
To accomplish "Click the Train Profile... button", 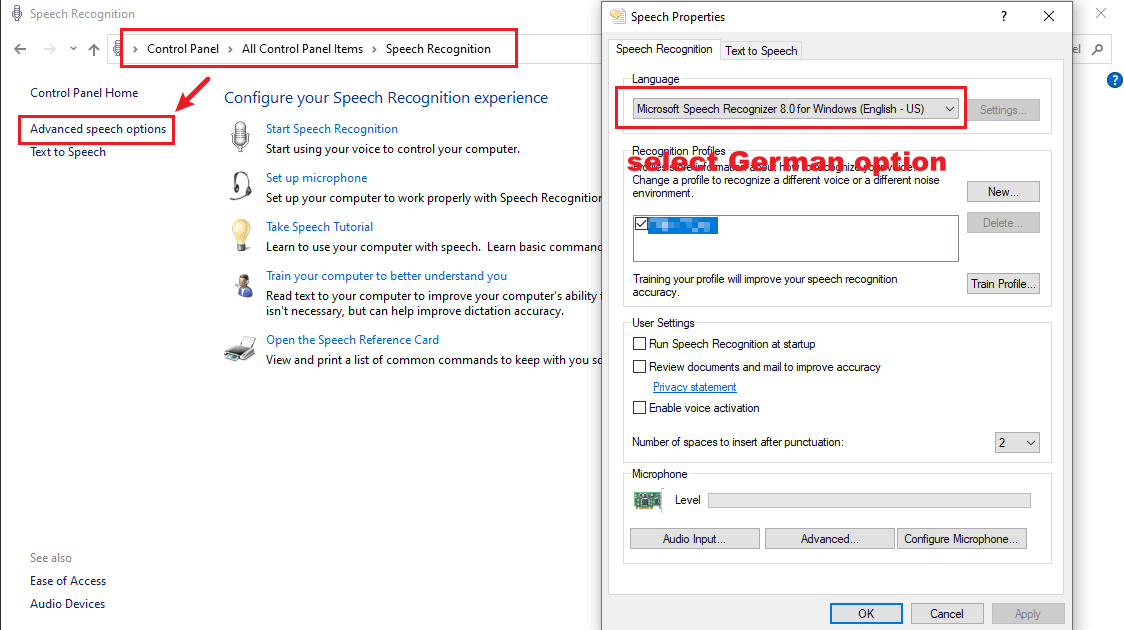I will 1003,284.
